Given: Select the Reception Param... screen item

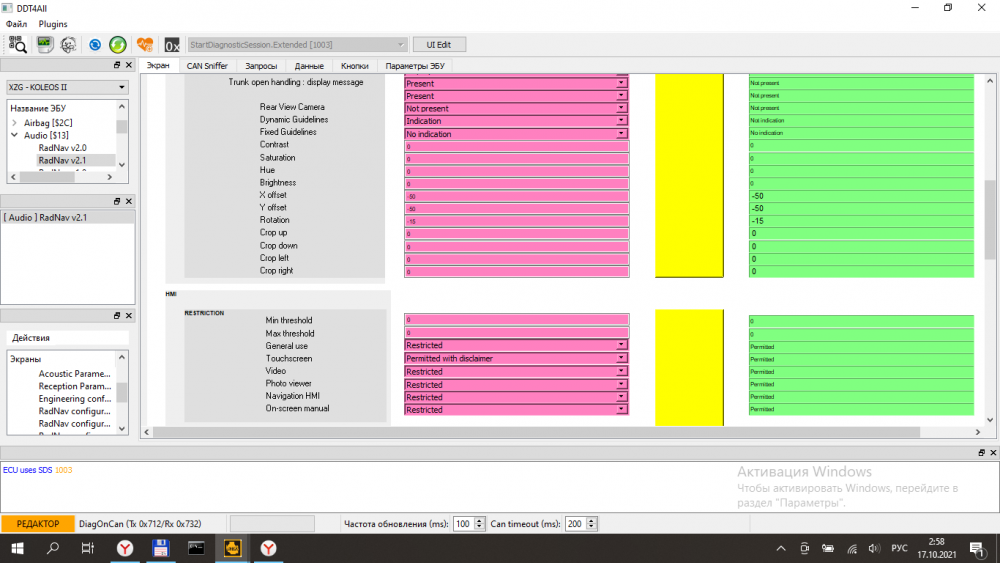Looking at the screenshot, I should click(74, 386).
